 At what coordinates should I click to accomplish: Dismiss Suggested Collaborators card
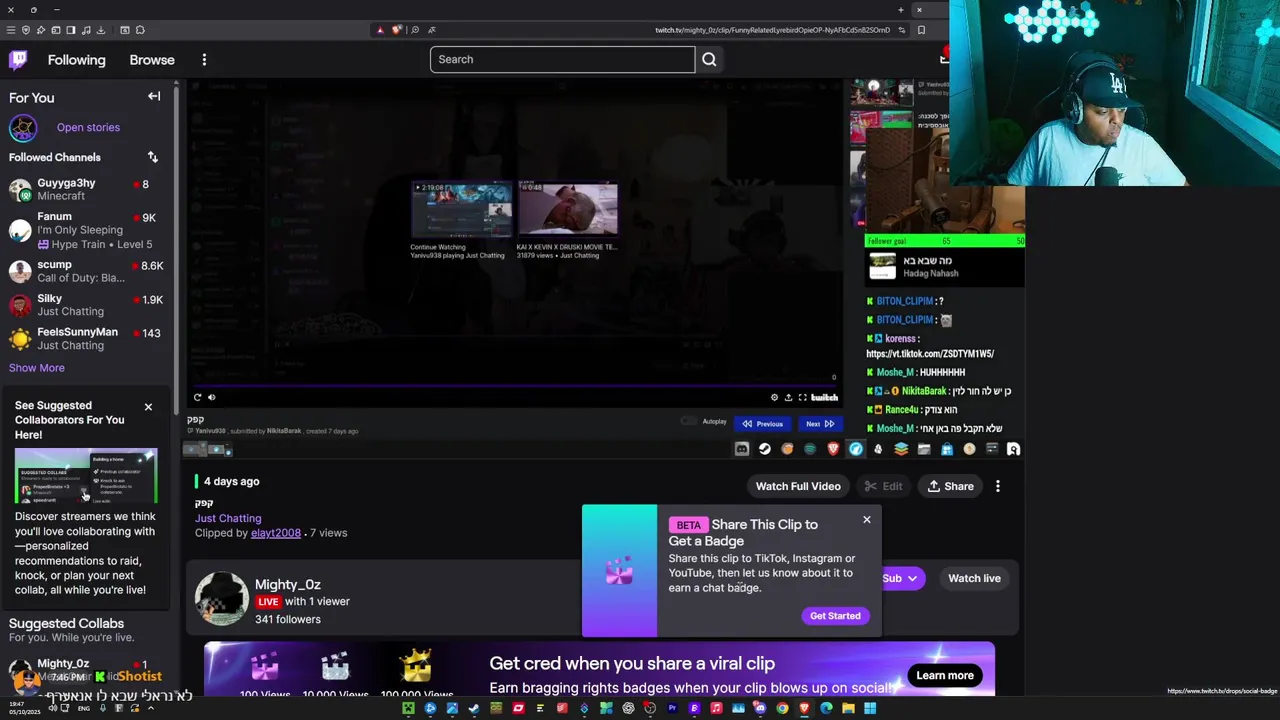tap(148, 407)
